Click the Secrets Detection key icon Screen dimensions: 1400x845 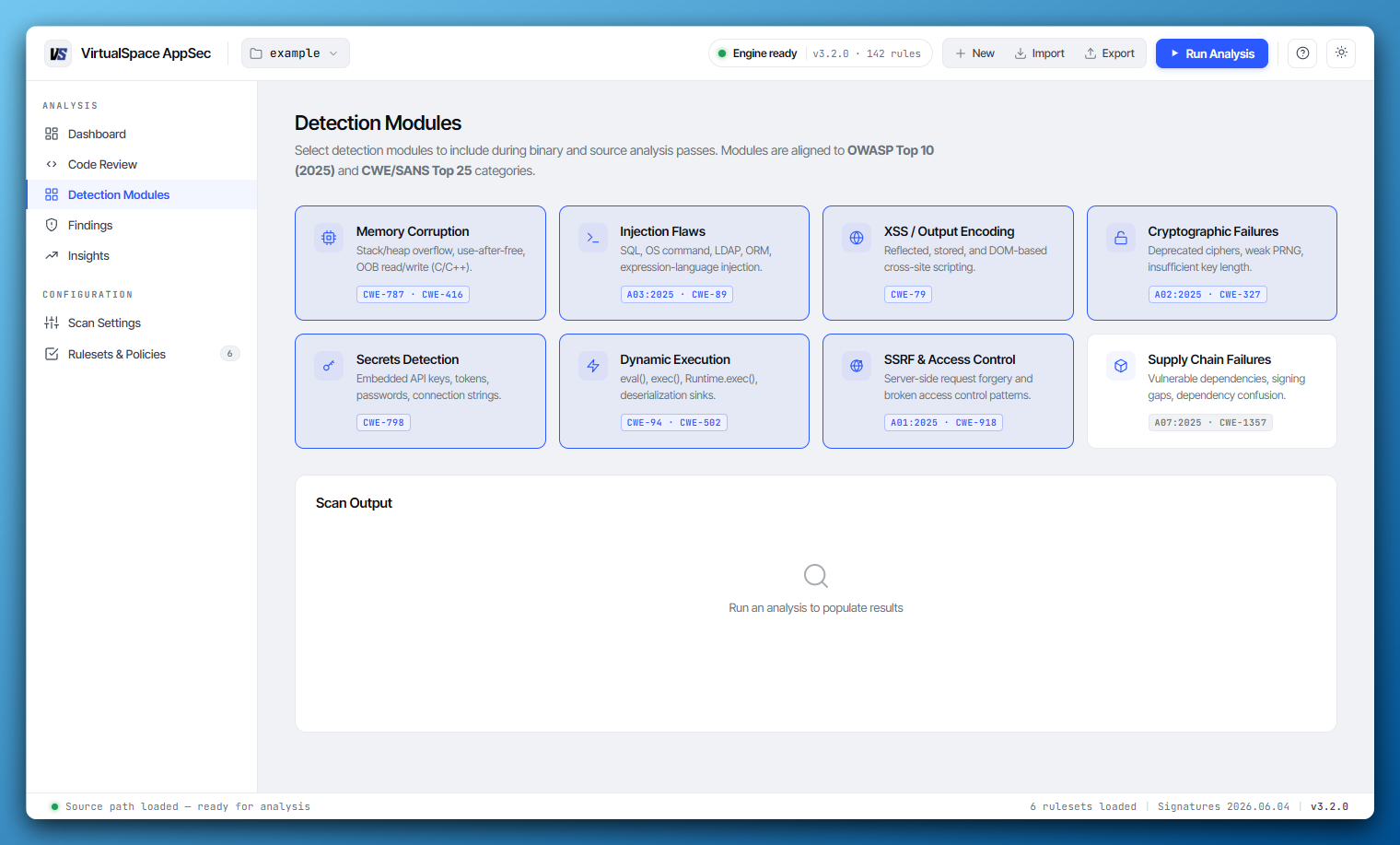(x=329, y=366)
